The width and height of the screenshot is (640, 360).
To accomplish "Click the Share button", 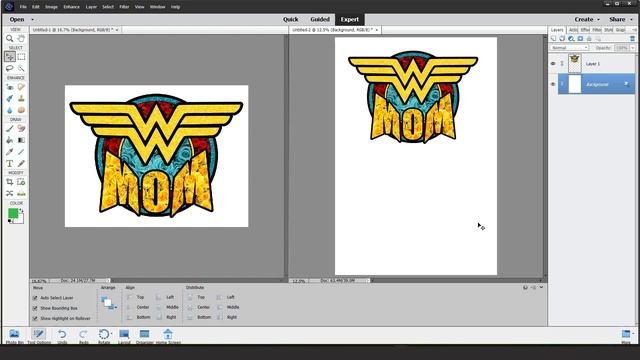I will [617, 20].
